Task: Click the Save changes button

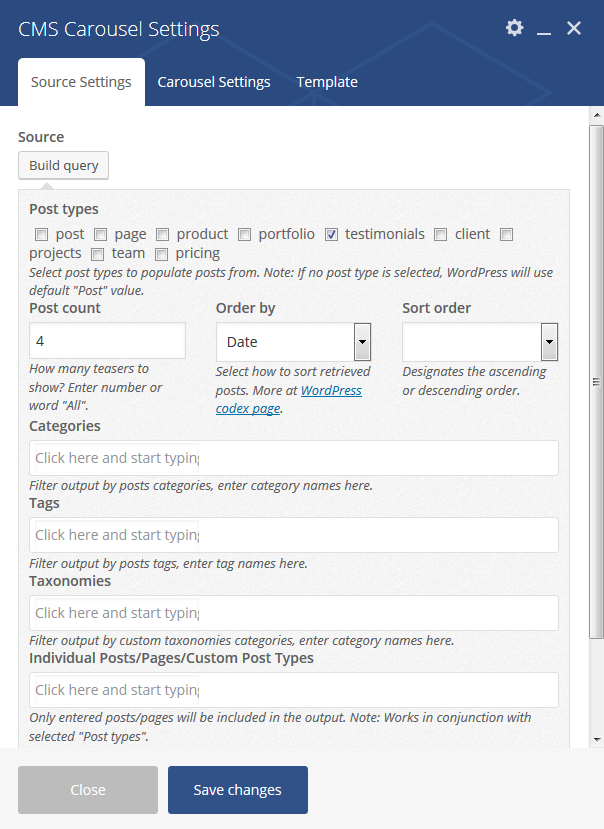Action: pyautogui.click(x=238, y=790)
